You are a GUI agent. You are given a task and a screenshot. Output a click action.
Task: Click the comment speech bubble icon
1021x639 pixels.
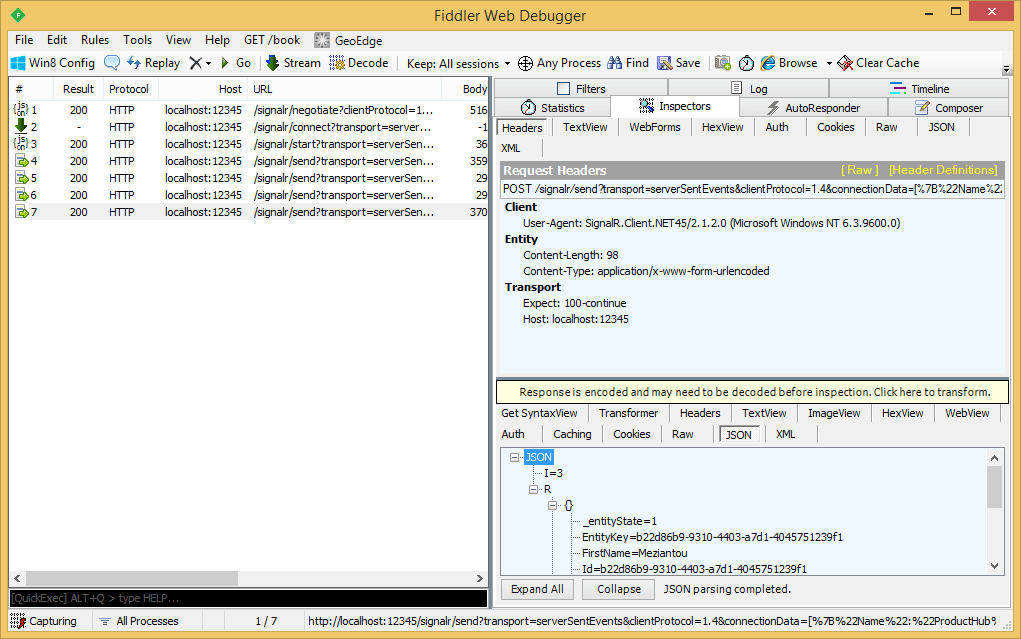coord(112,63)
